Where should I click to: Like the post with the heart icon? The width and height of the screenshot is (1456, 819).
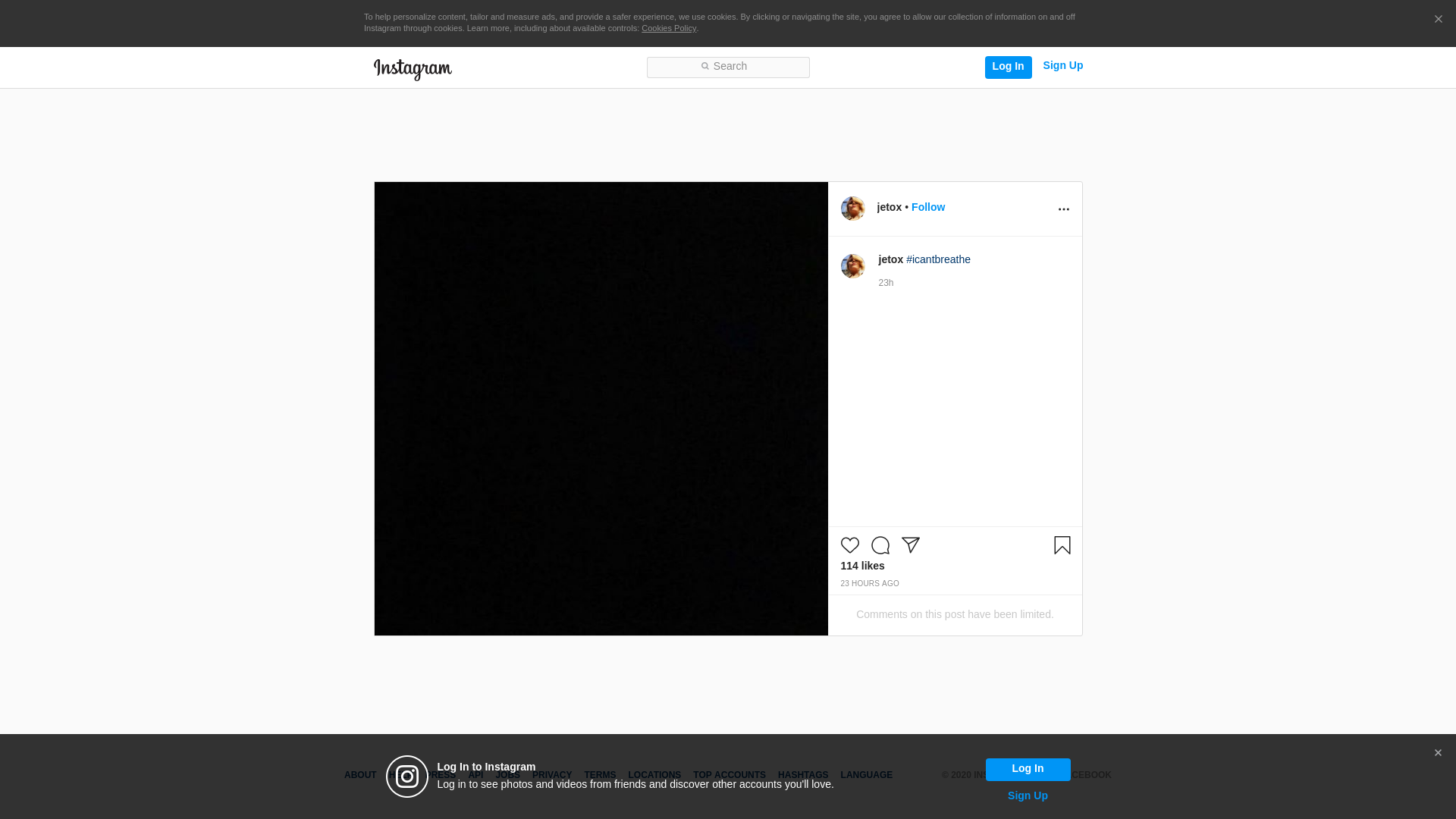point(850,545)
